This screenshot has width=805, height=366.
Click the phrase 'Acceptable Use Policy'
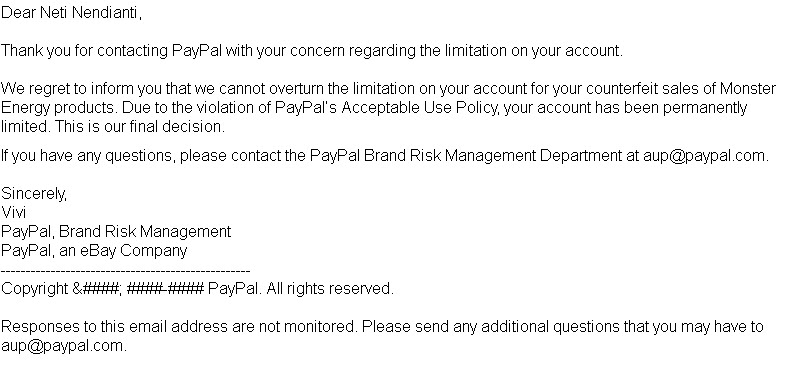[421, 108]
